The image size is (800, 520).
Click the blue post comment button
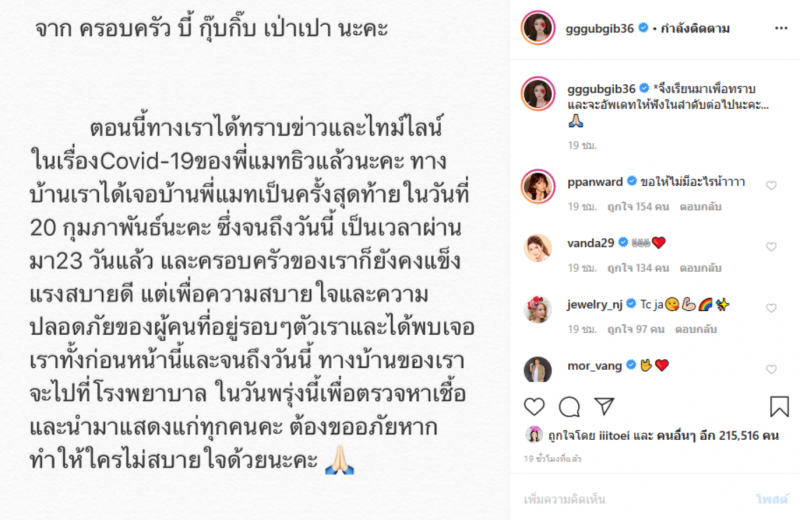[772, 499]
